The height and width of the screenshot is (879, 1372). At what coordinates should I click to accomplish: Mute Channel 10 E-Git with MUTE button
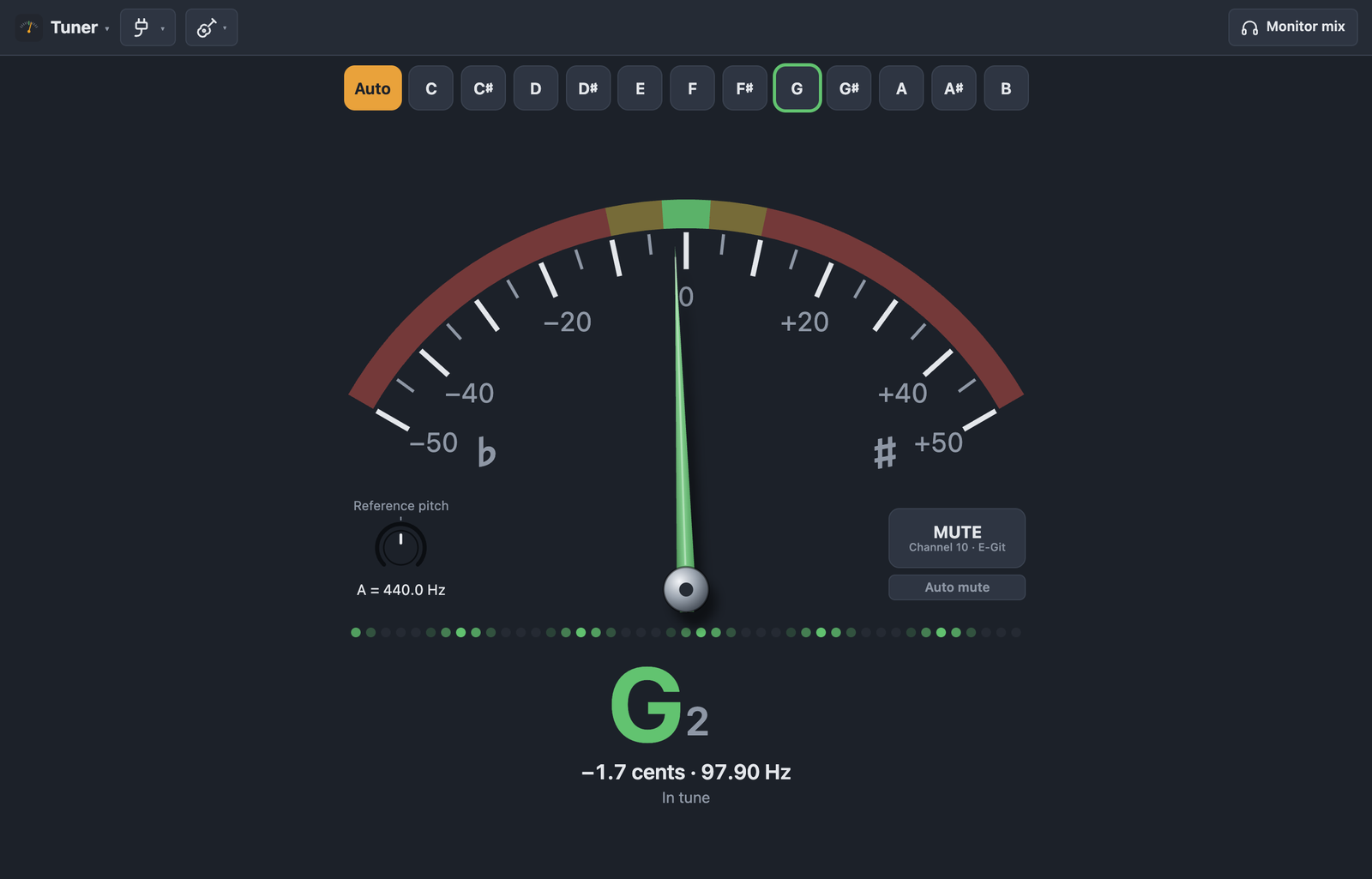click(x=957, y=538)
